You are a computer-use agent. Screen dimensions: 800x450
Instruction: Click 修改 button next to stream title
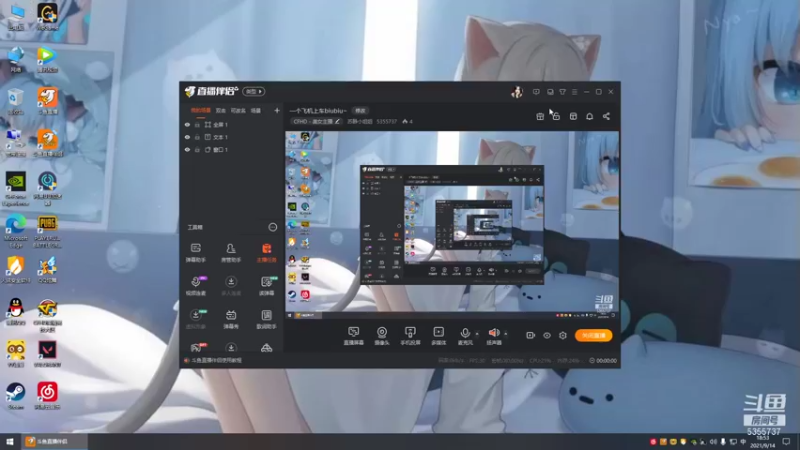tap(360, 111)
